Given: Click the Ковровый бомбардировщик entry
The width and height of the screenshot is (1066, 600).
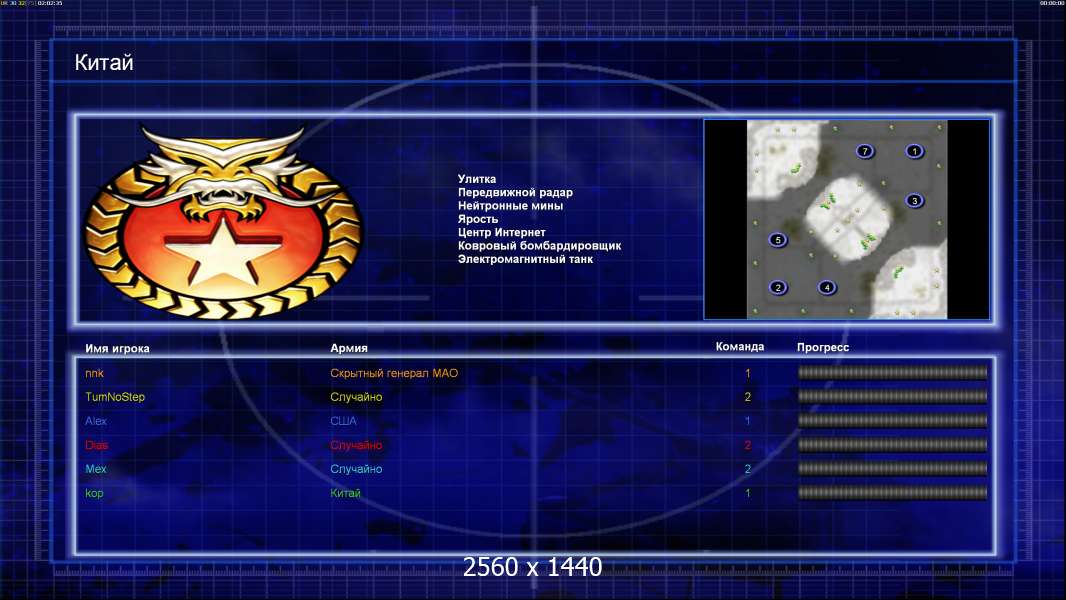Looking at the screenshot, I should click(x=540, y=245).
